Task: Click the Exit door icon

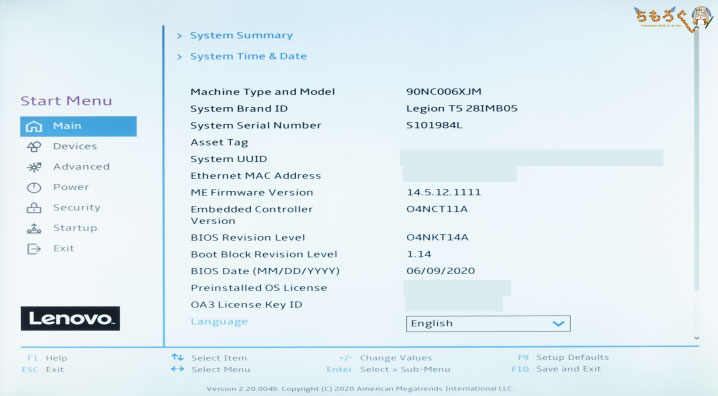Action: point(34,249)
